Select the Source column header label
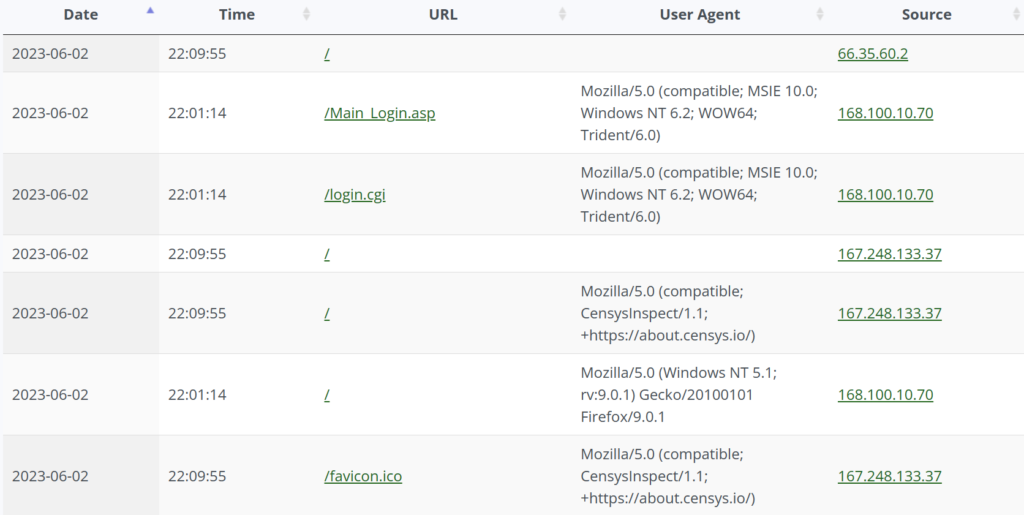This screenshot has height=515, width=1024. (x=926, y=15)
